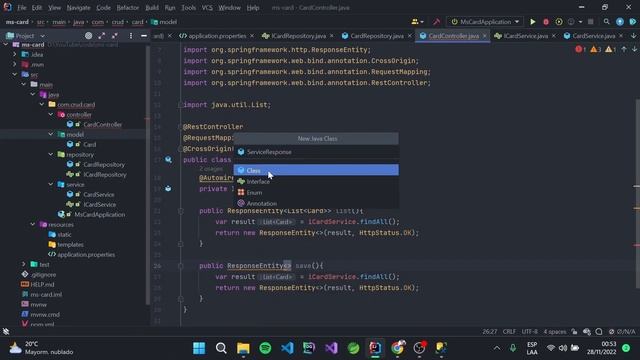
Task: Expand the .mvn folder
Action: click(15, 64)
